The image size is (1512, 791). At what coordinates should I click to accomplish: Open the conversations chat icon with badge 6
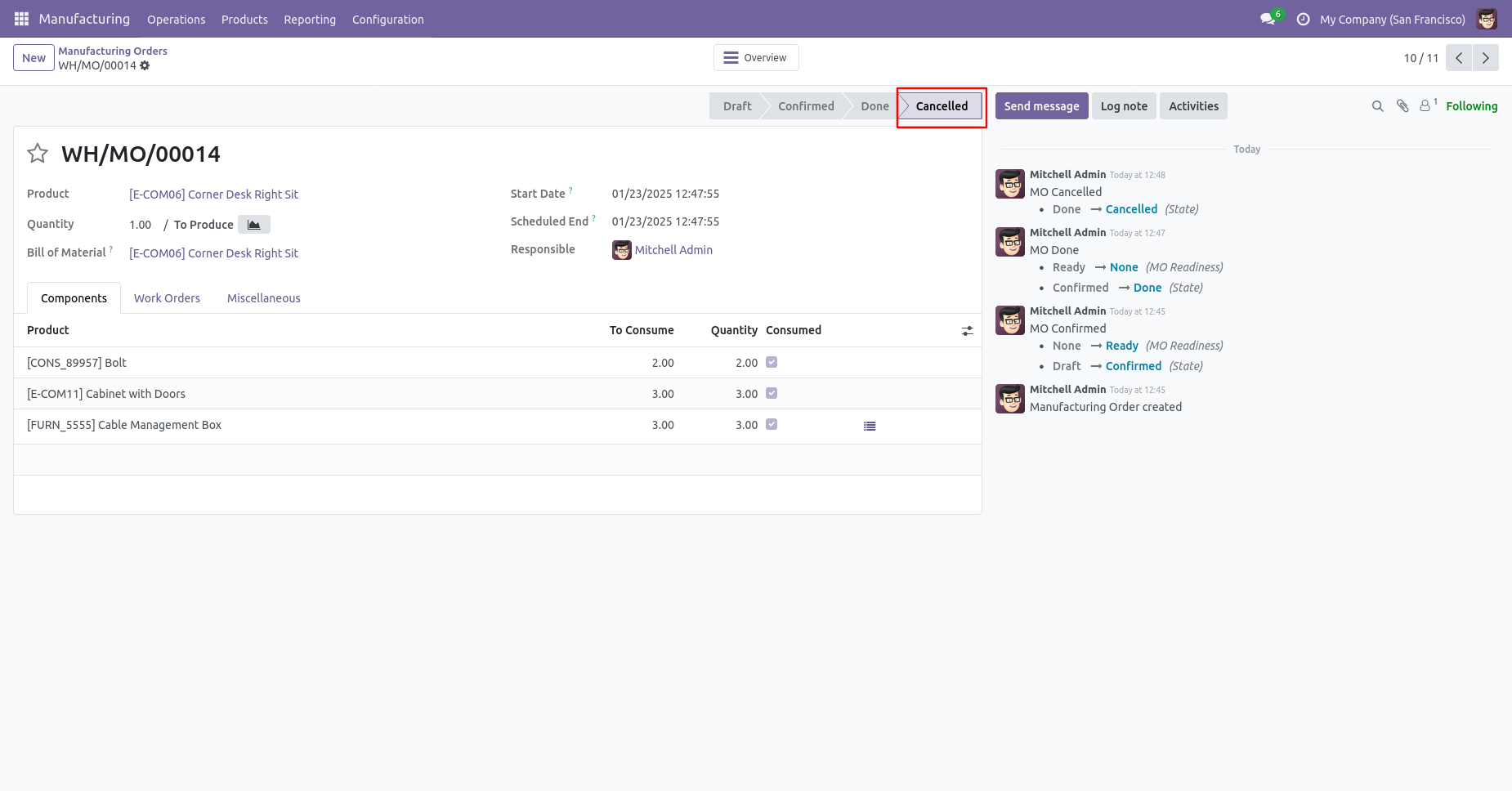tap(1268, 19)
